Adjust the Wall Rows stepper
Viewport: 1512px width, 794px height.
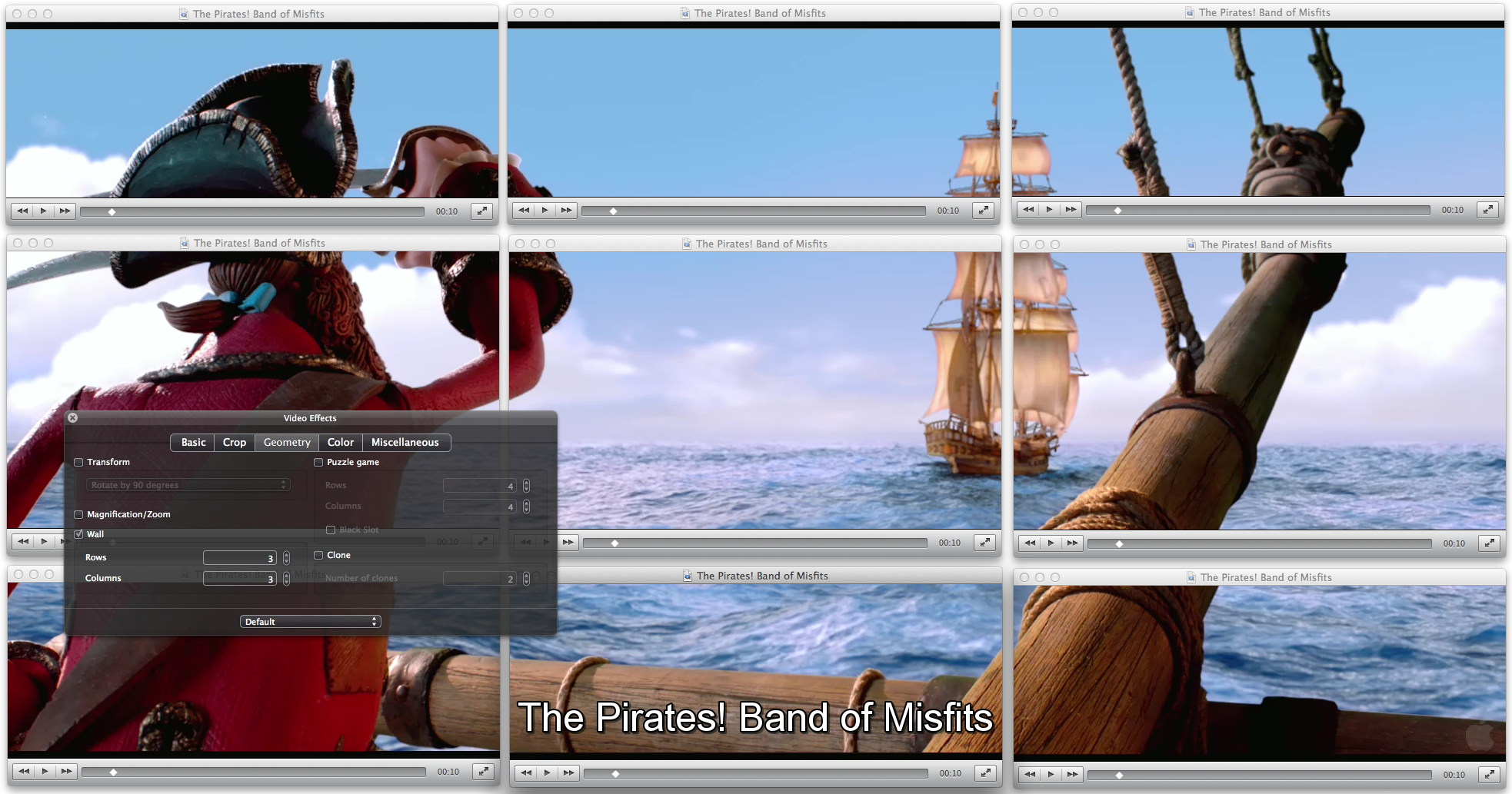[286, 558]
